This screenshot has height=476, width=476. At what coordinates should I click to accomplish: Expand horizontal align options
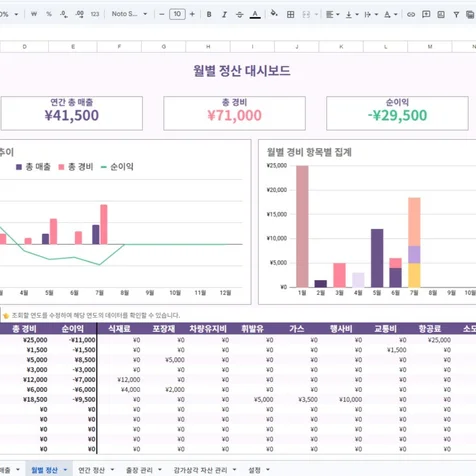(332, 14)
